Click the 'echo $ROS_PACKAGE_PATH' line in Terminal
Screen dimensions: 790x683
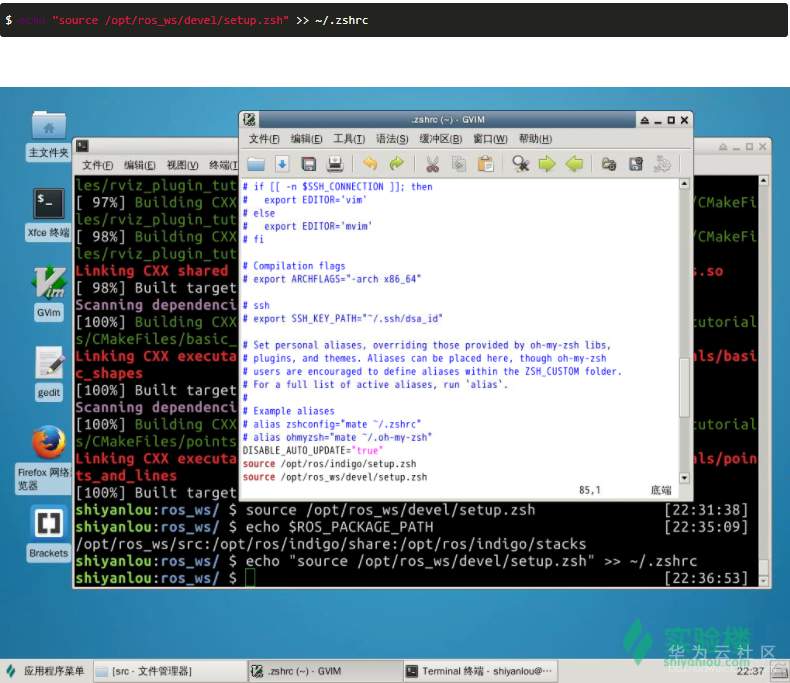(339, 527)
